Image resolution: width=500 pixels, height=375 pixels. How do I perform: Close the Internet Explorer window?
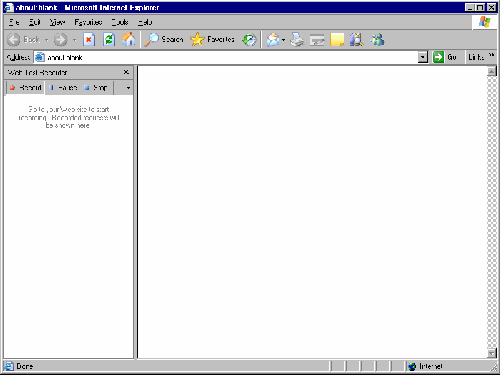pyautogui.click(x=491, y=7)
